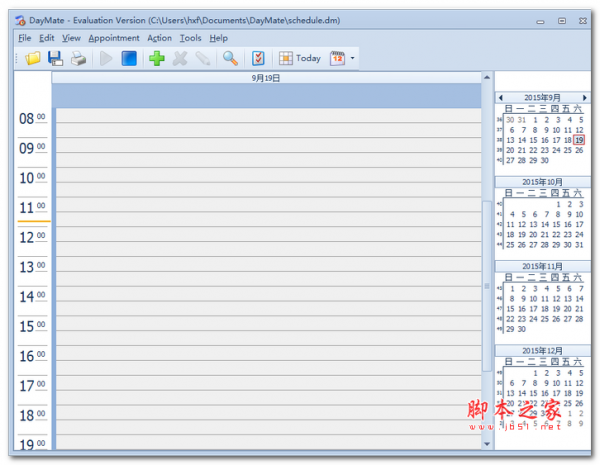Select December 5 in mini calendar

coord(581,373)
